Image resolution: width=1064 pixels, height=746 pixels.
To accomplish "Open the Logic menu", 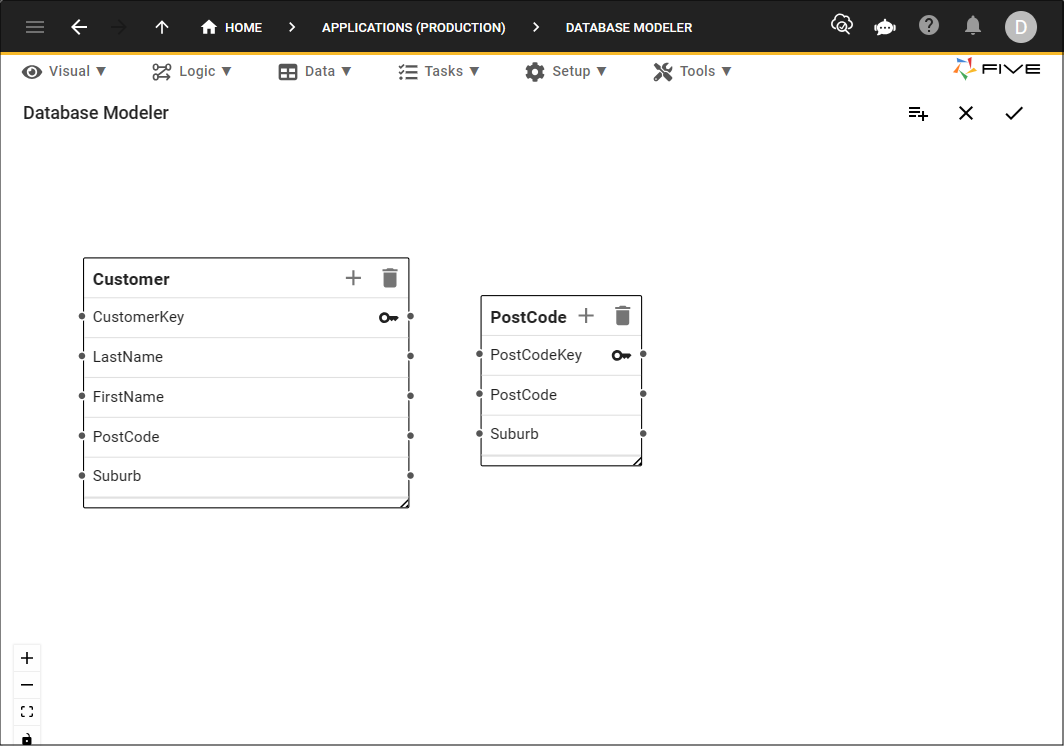I will click(x=191, y=71).
